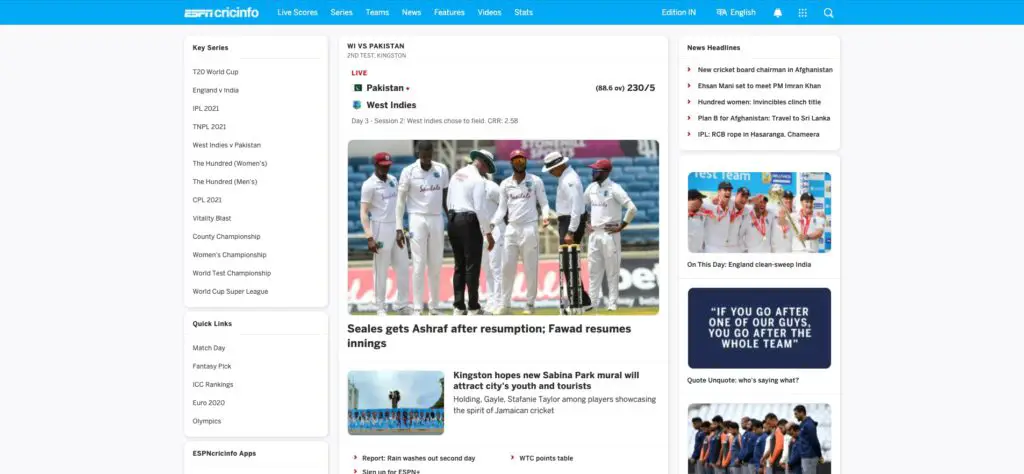Click the search magnifier icon
1024x474 pixels.
tap(829, 12)
